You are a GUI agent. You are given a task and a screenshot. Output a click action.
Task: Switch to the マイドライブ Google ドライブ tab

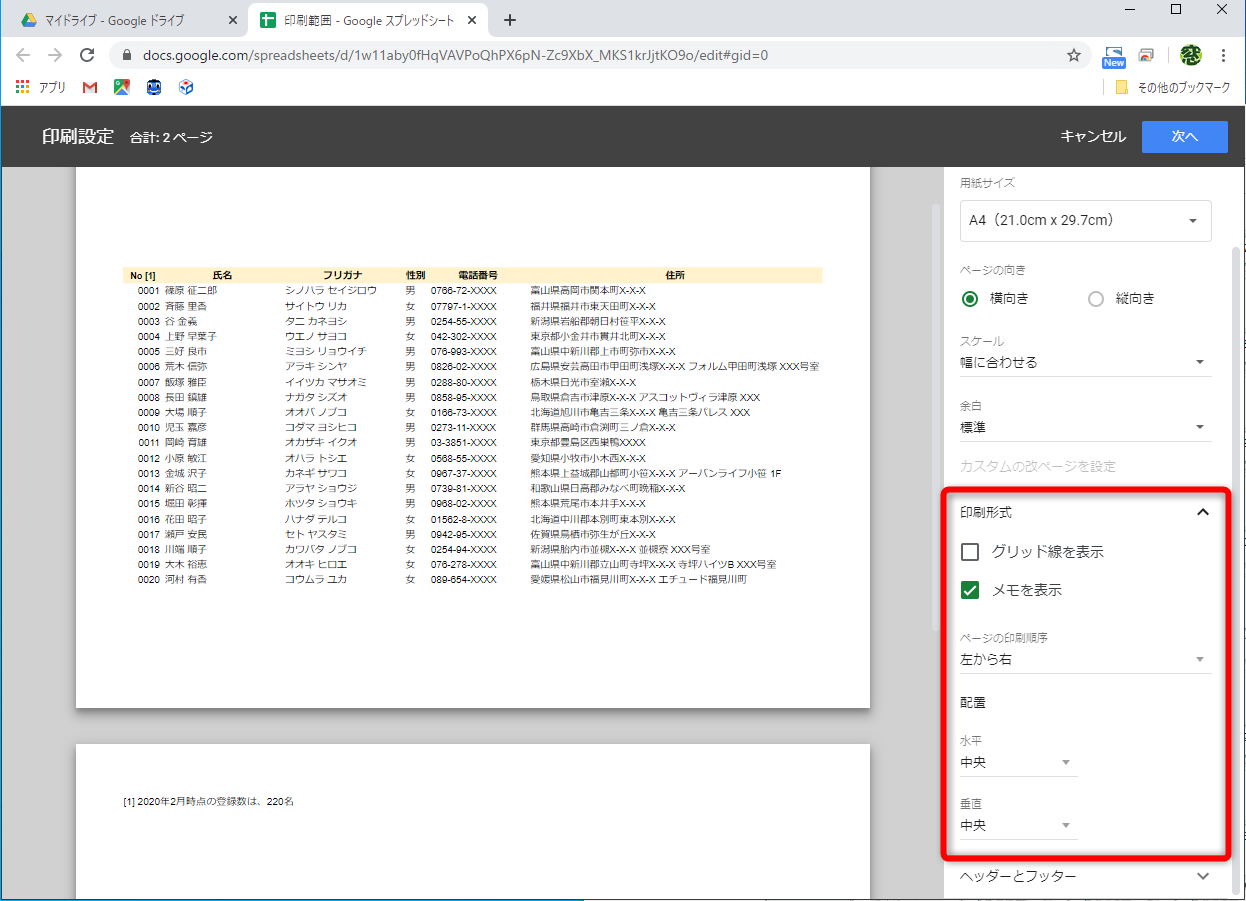pos(126,20)
